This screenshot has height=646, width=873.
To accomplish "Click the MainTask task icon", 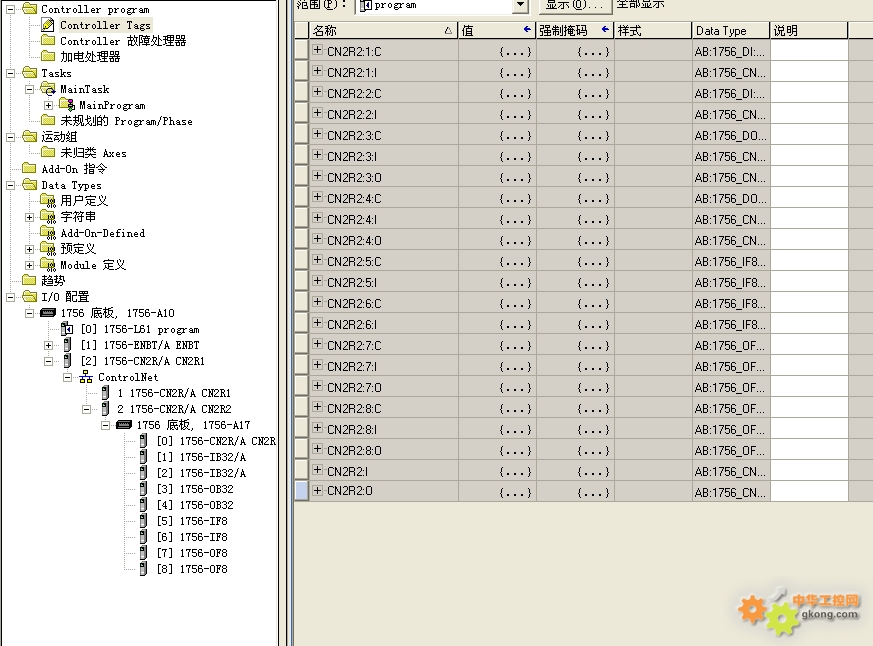I will 49,89.
